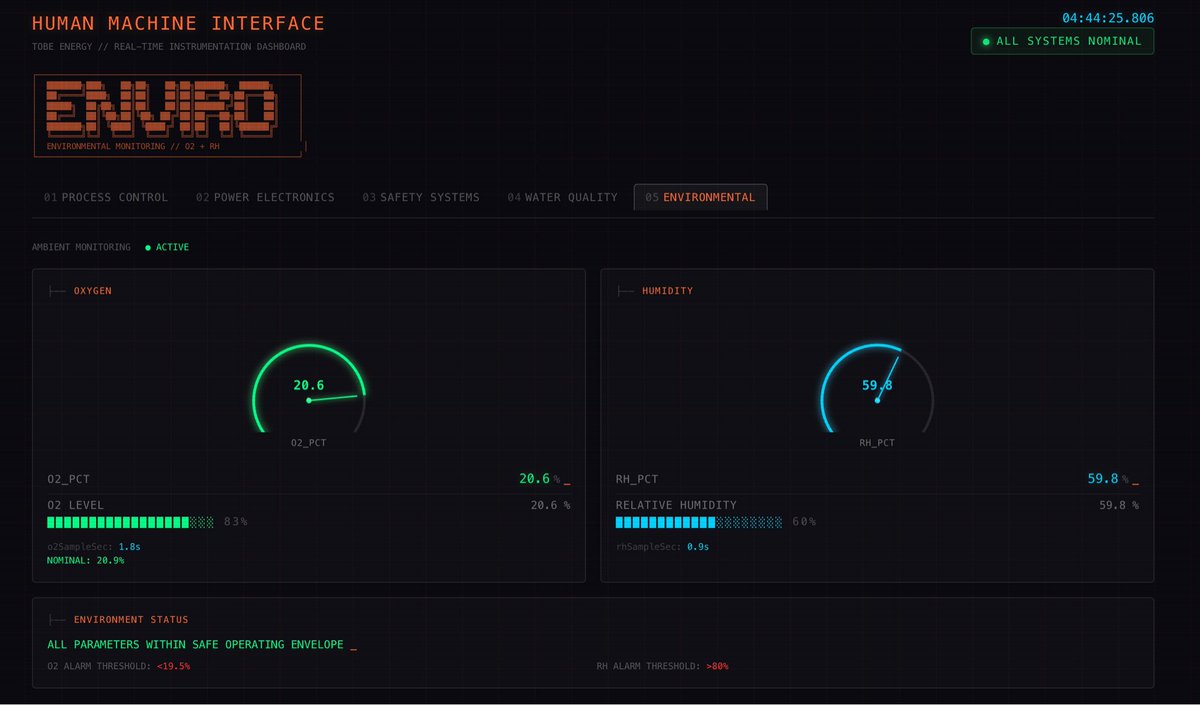Screen dimensions: 1200x705
Task: Click the green O2 level progress bar
Action: click(131, 522)
